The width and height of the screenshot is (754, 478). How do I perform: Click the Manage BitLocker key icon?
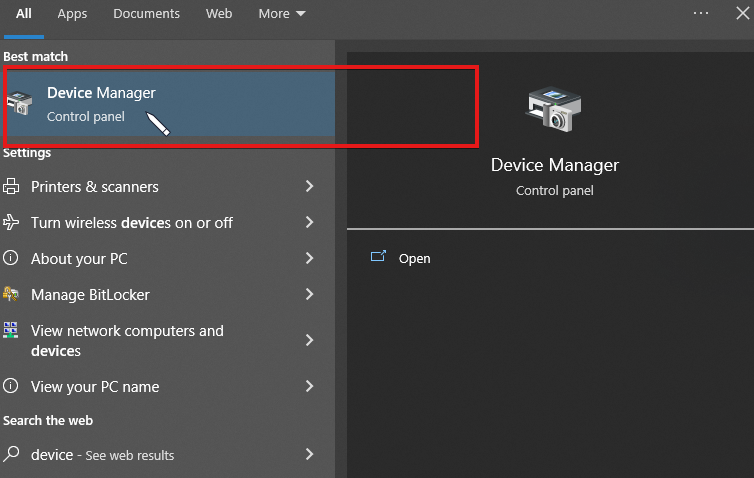click(11, 294)
